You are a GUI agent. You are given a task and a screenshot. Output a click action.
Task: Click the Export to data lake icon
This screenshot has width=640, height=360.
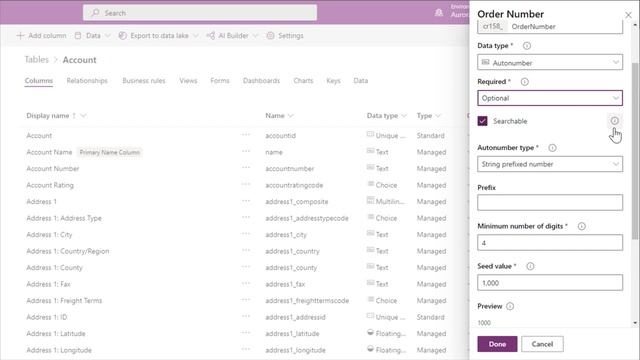pyautogui.click(x=122, y=36)
